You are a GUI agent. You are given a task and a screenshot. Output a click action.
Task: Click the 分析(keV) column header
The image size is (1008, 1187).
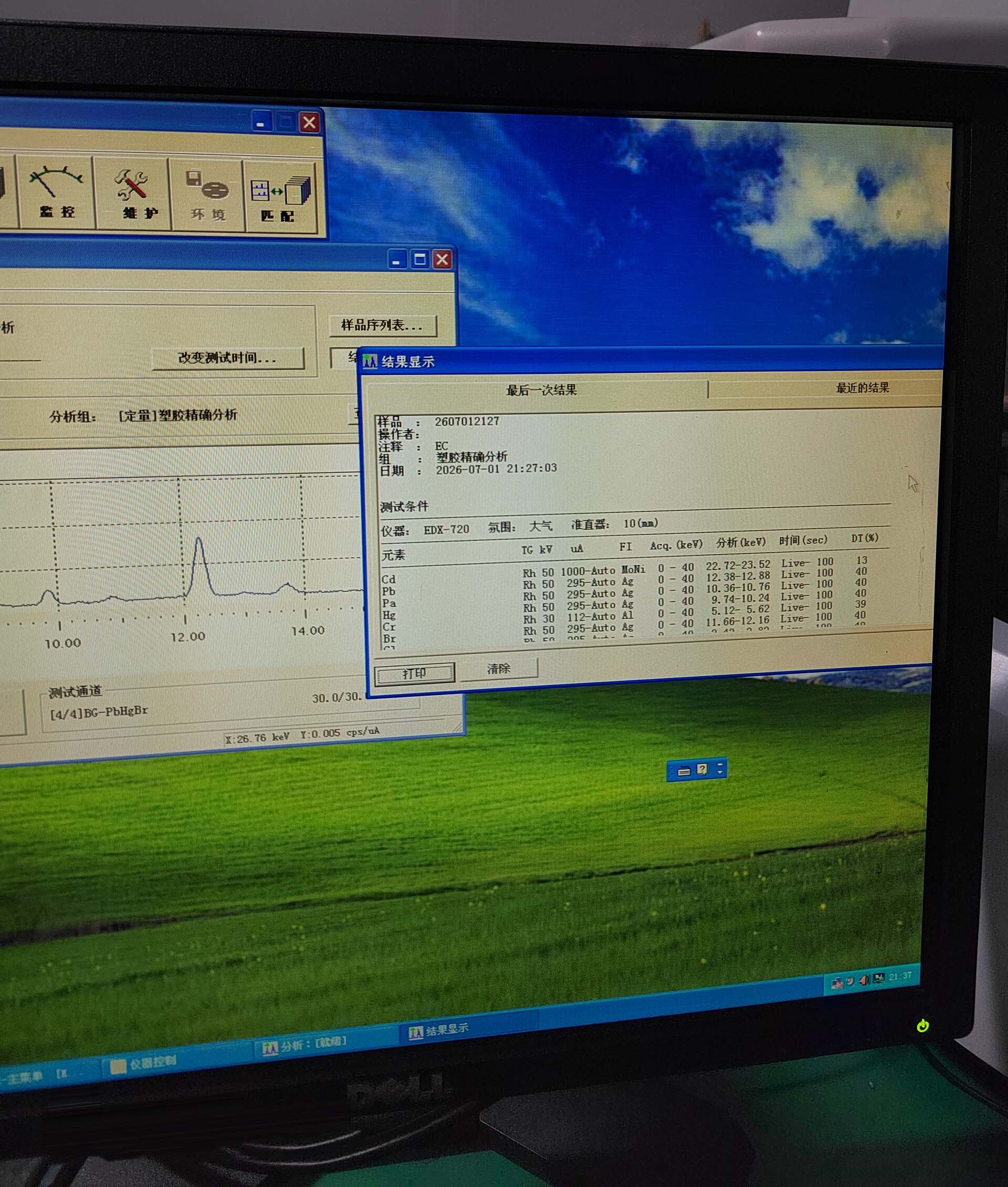point(741,542)
